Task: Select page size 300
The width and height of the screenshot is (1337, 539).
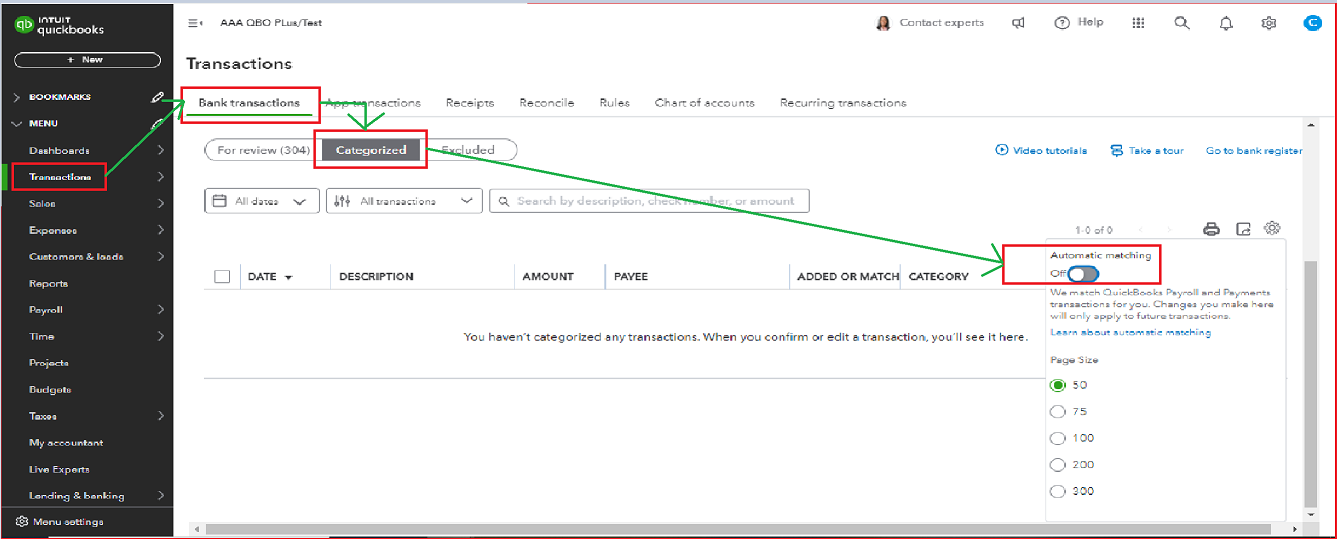Action: (1058, 491)
